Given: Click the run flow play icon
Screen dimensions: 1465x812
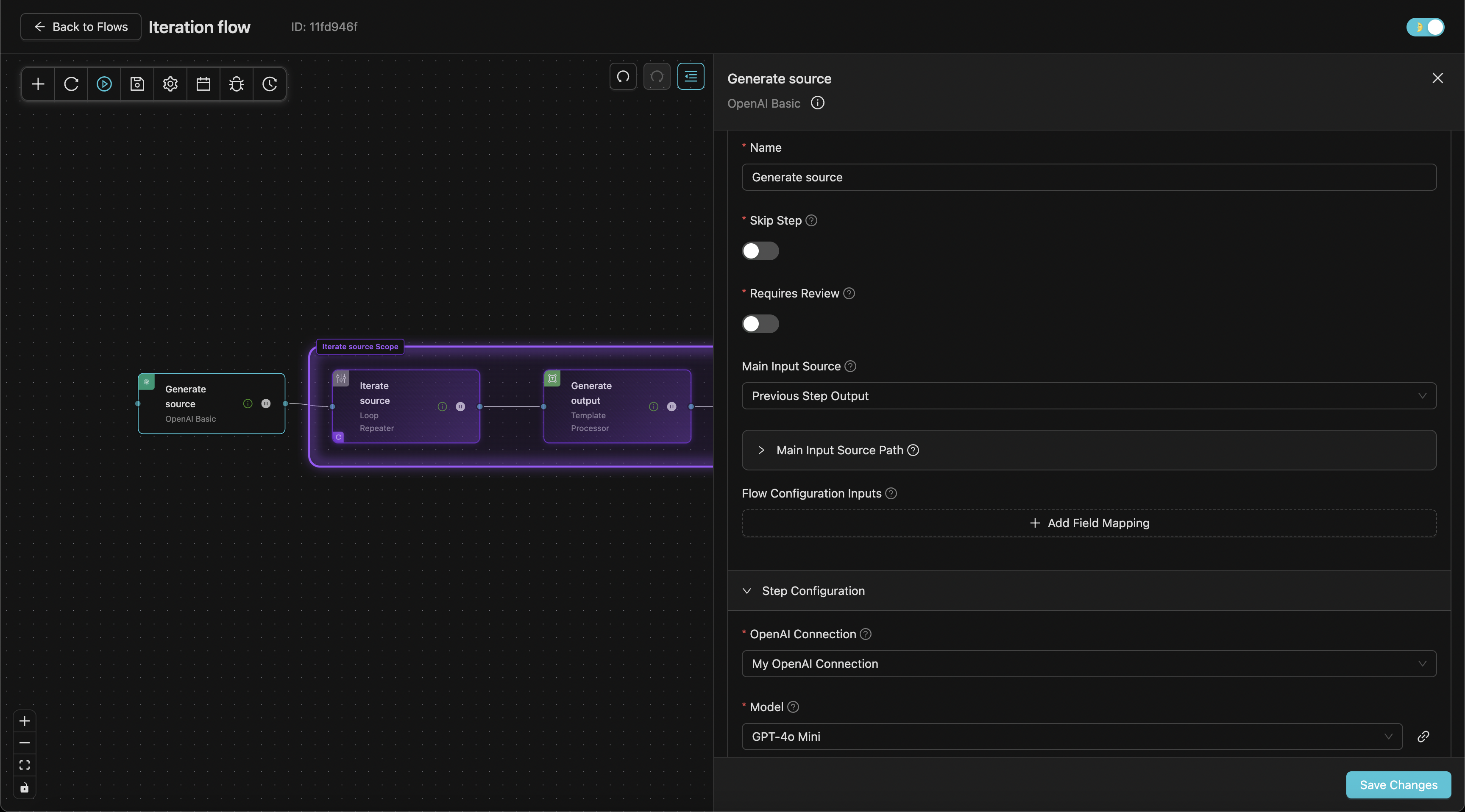Looking at the screenshot, I should [x=104, y=84].
